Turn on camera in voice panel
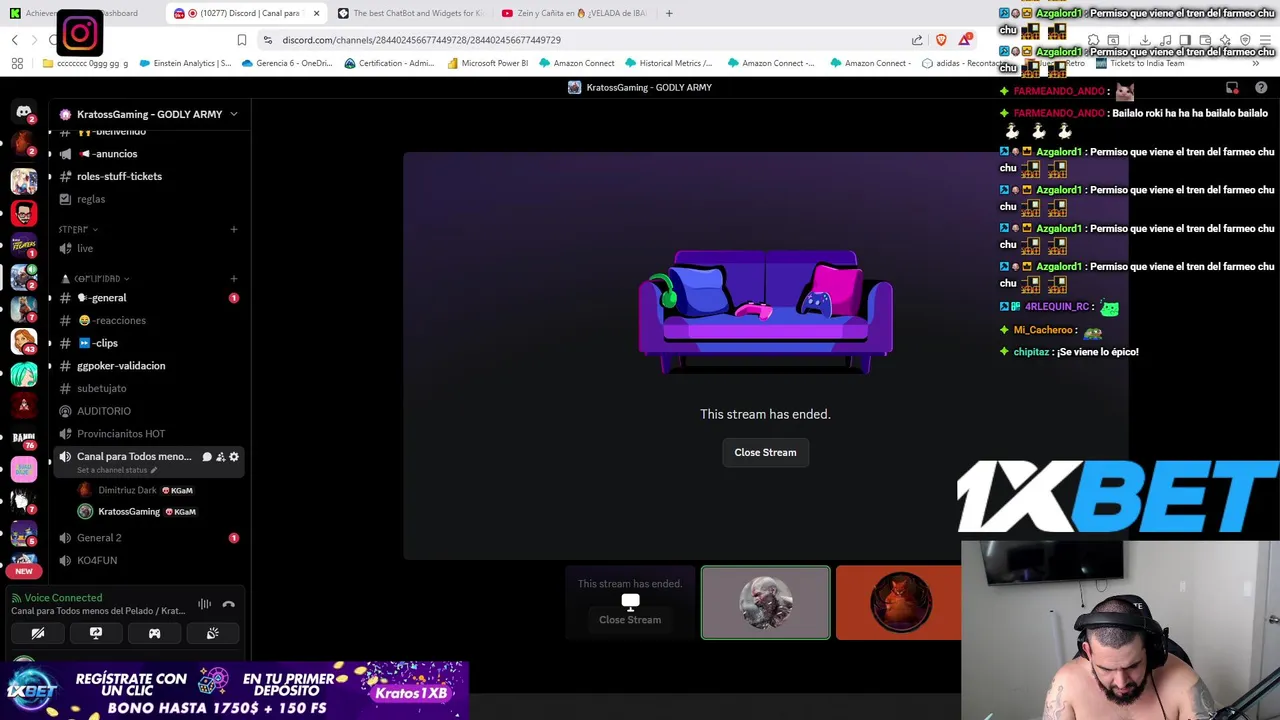The height and width of the screenshot is (720, 1280). click(38, 633)
